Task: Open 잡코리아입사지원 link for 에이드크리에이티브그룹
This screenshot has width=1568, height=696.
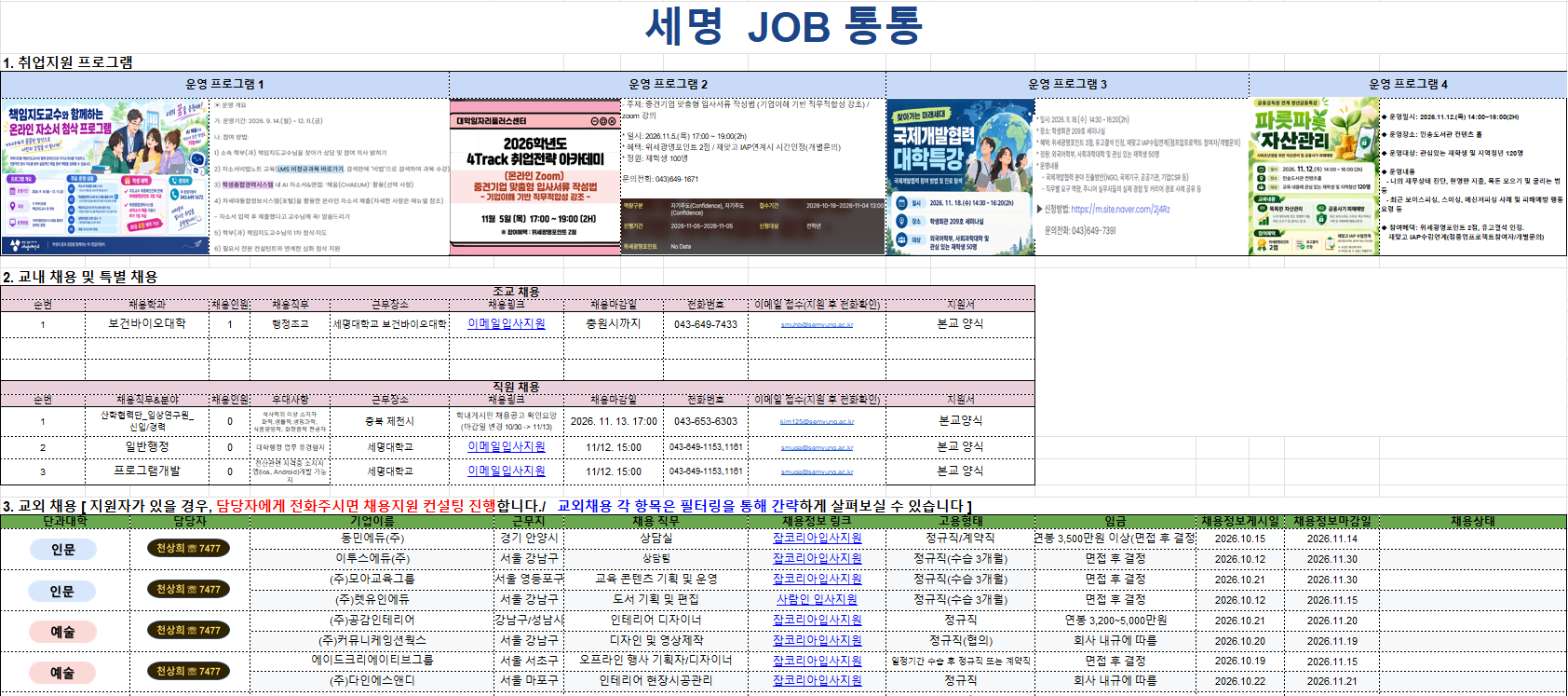Action: [818, 661]
